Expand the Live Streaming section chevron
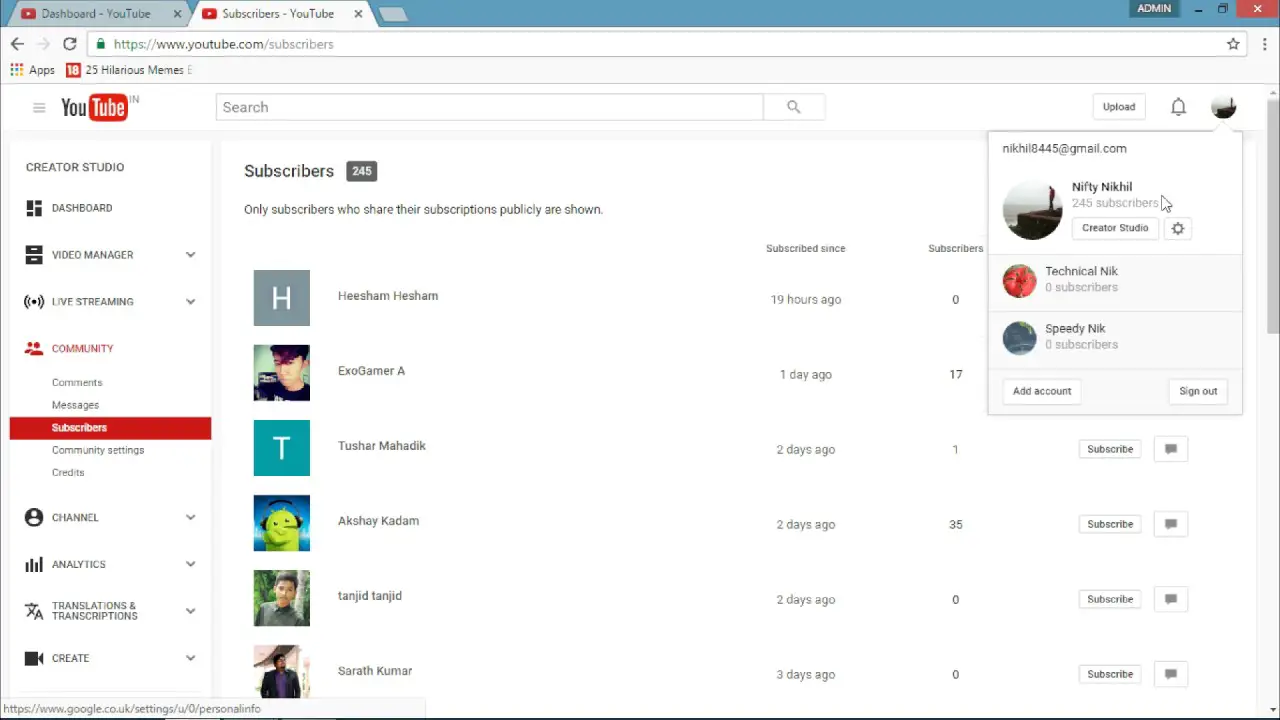 (x=190, y=302)
